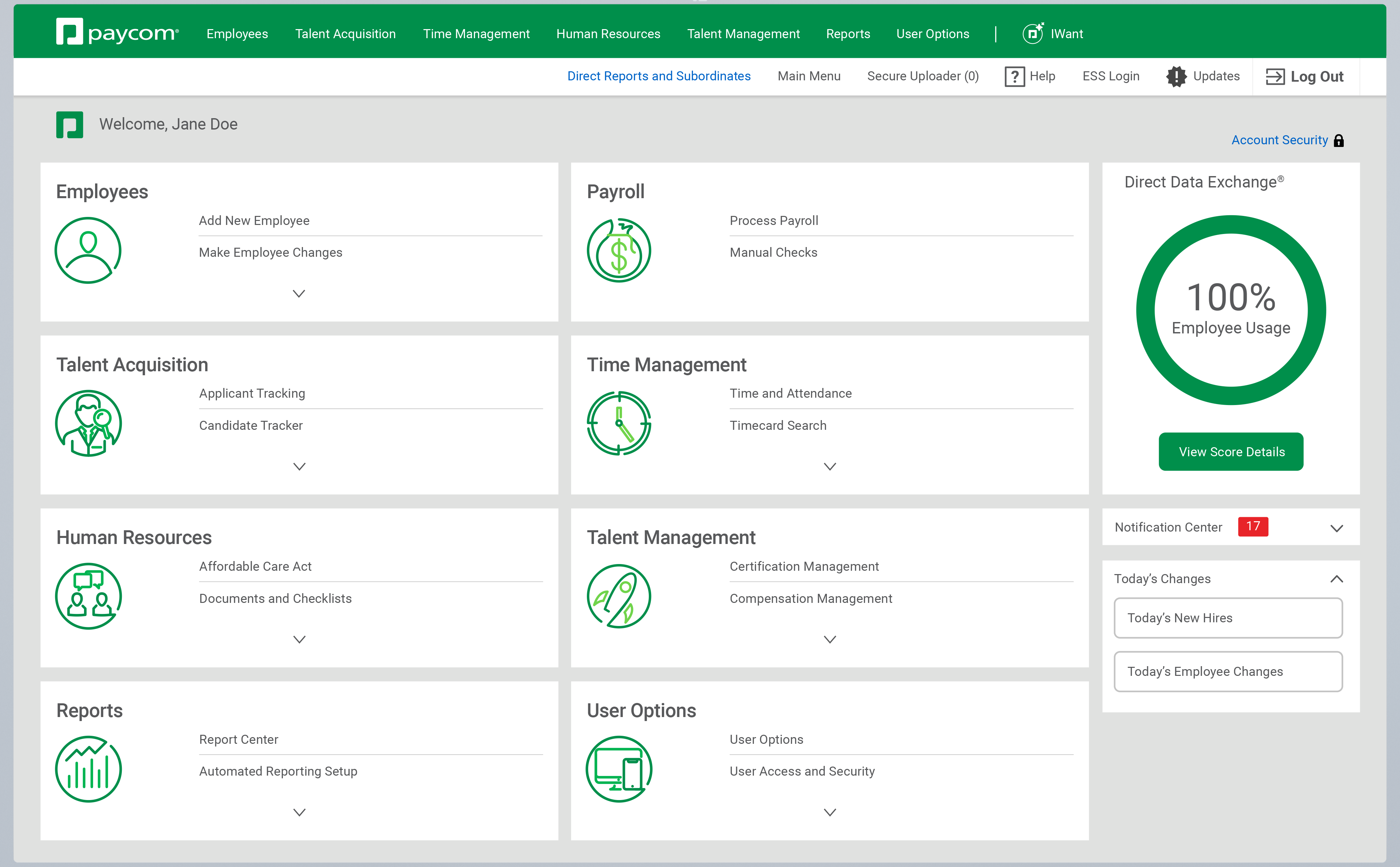The width and height of the screenshot is (1400, 867).
Task: Click the Updates gear badge icon
Action: [x=1176, y=76]
